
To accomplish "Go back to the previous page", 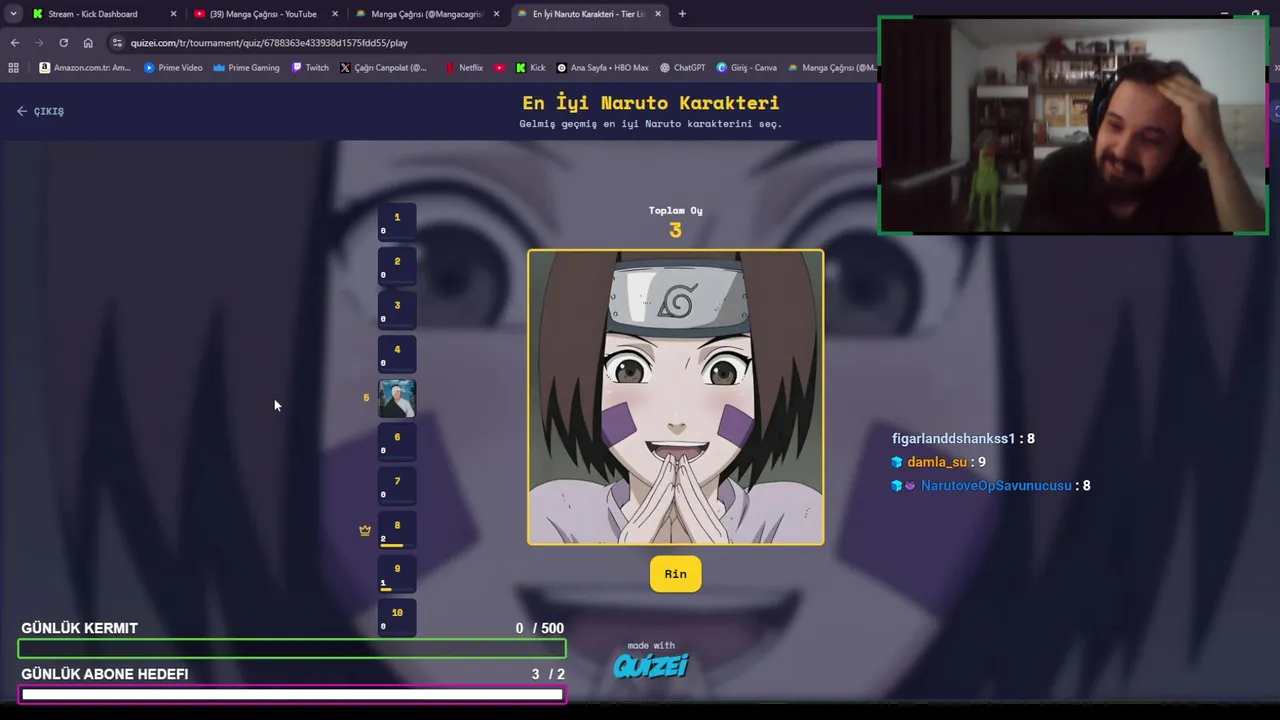I will pyautogui.click(x=15, y=43).
